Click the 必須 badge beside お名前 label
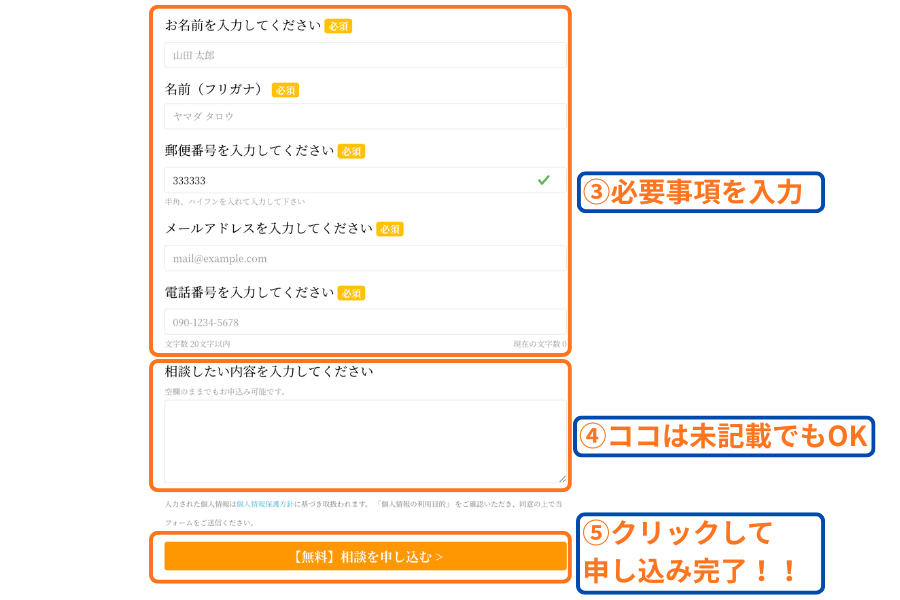Viewport: 900px width, 600px height. point(338,26)
